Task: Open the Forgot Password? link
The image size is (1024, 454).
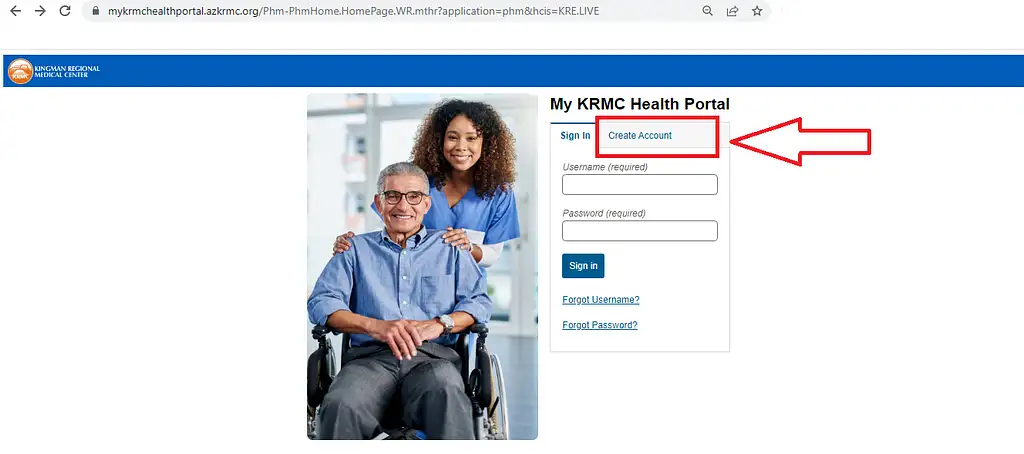Action: click(x=600, y=325)
